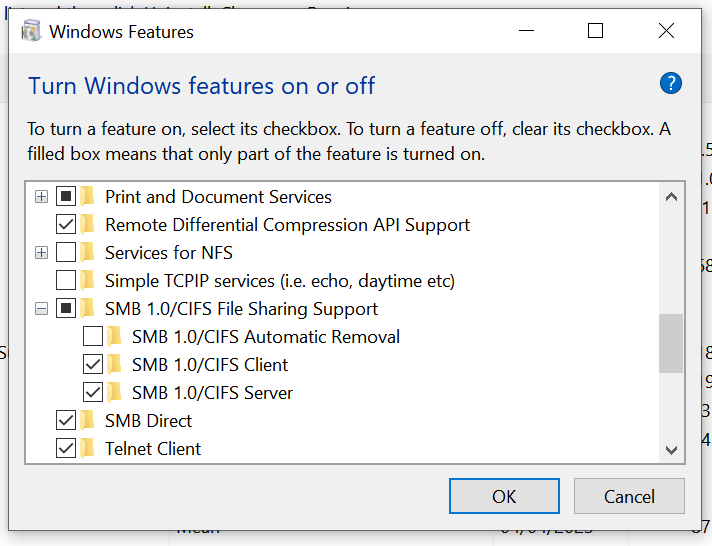
Task: Select the SMB 1.0/CIFS File Sharing Support label
Action: (241, 309)
